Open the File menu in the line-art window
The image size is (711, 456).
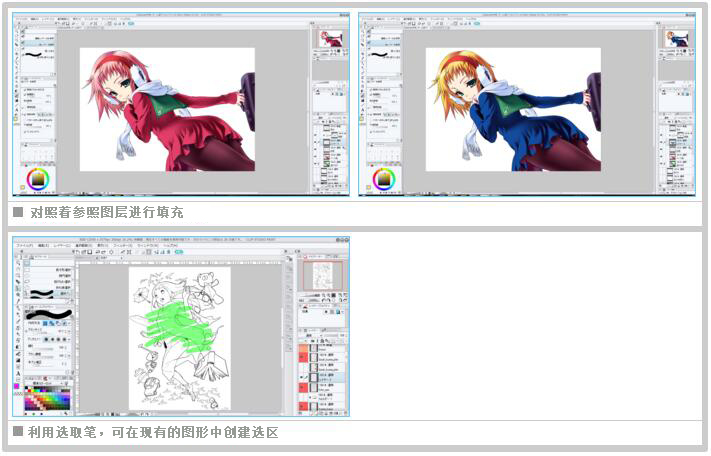(24, 245)
